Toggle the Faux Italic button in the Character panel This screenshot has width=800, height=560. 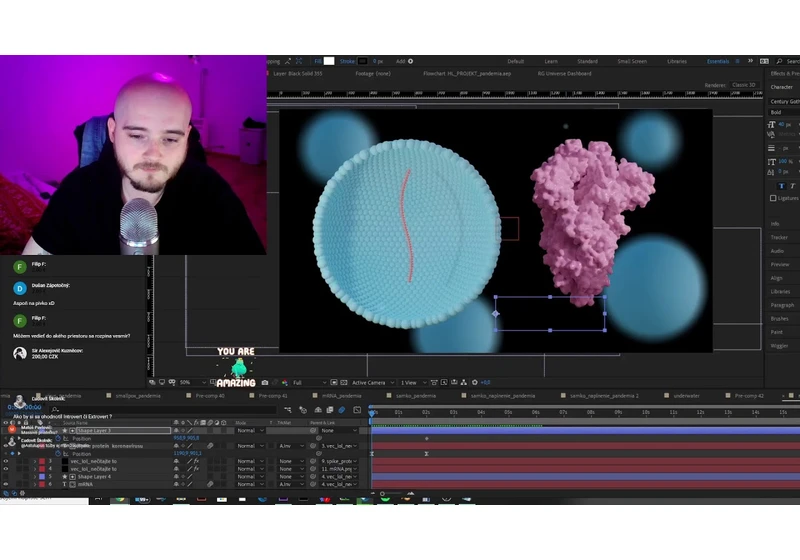(792, 186)
